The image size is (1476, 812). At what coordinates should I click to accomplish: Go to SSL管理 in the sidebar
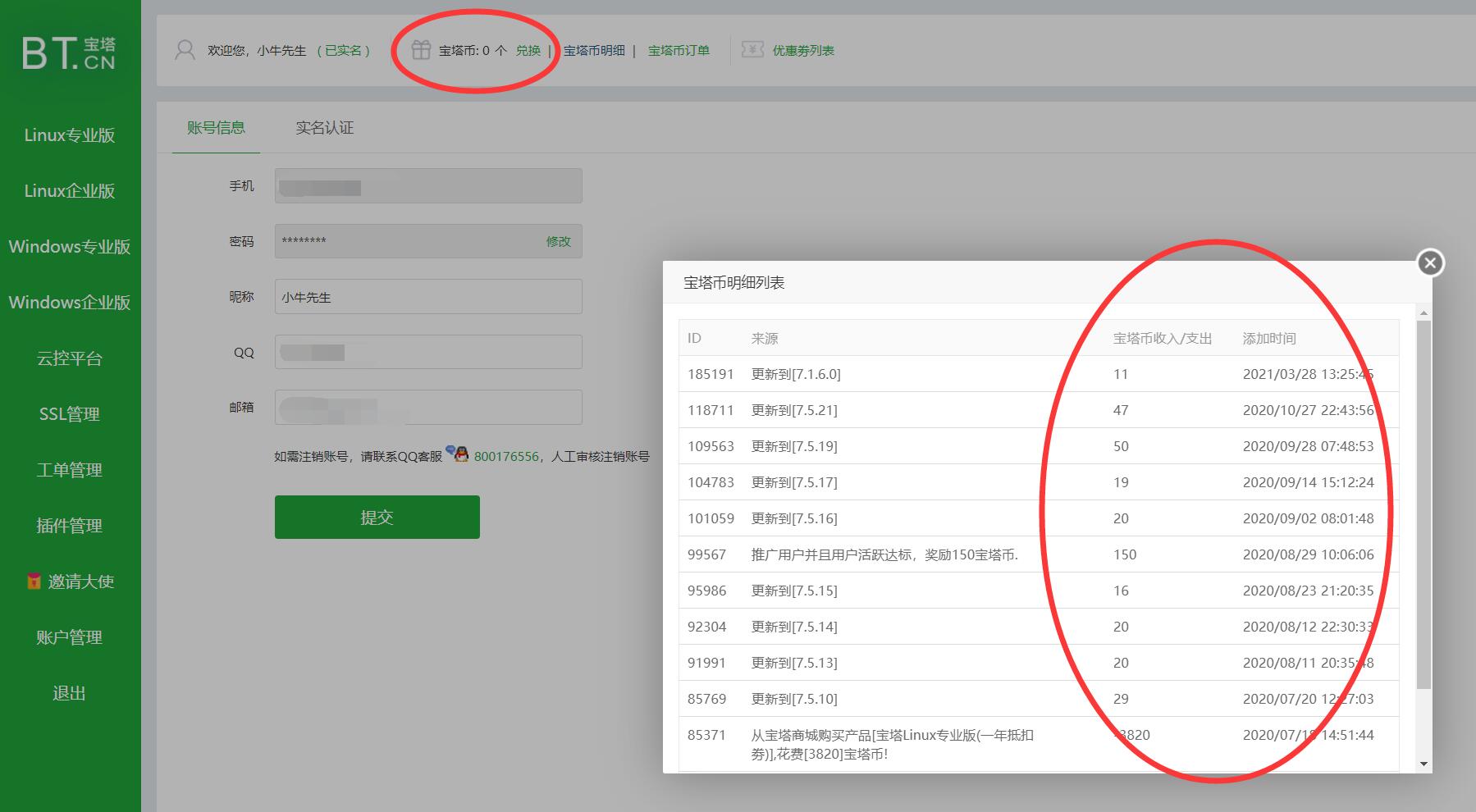pyautogui.click(x=70, y=414)
